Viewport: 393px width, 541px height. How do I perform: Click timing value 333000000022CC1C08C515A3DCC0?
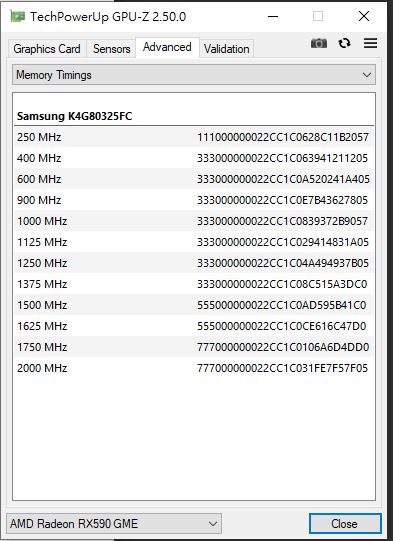(x=282, y=284)
